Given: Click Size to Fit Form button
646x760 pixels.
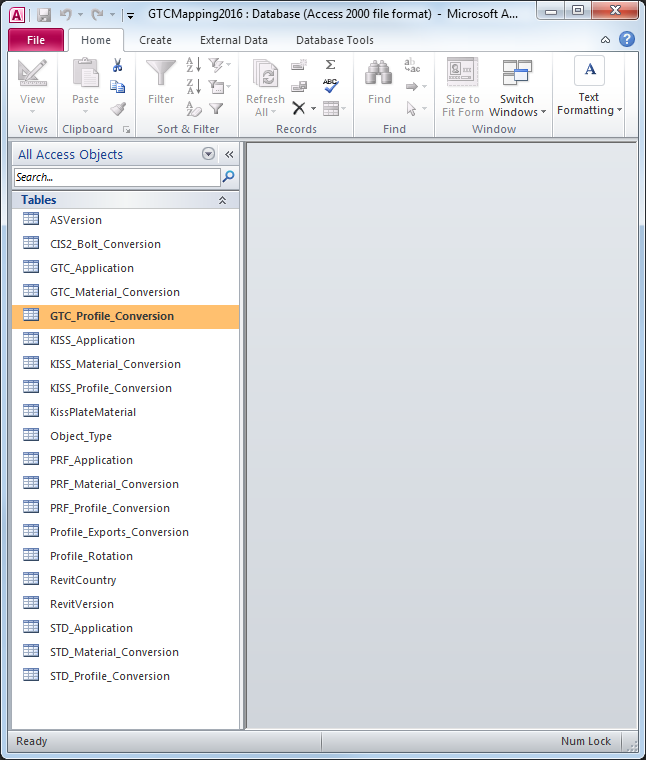Looking at the screenshot, I should [x=463, y=87].
